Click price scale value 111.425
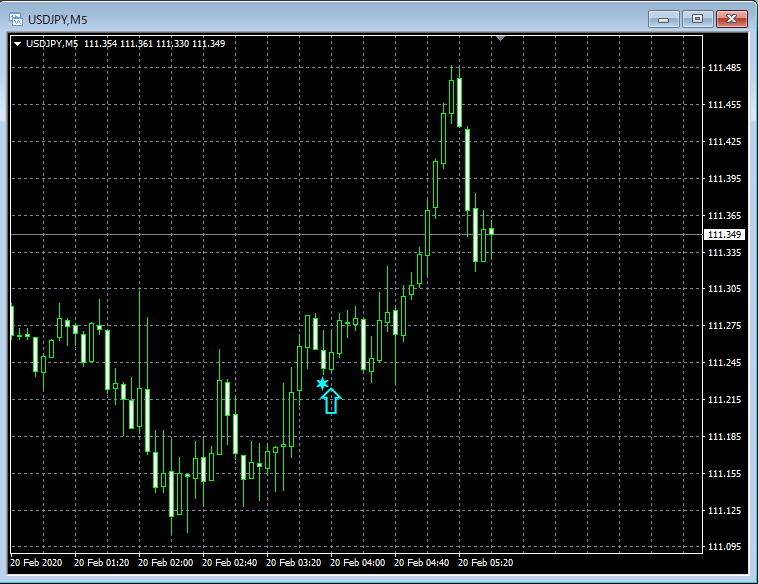The image size is (759, 584). [724, 142]
